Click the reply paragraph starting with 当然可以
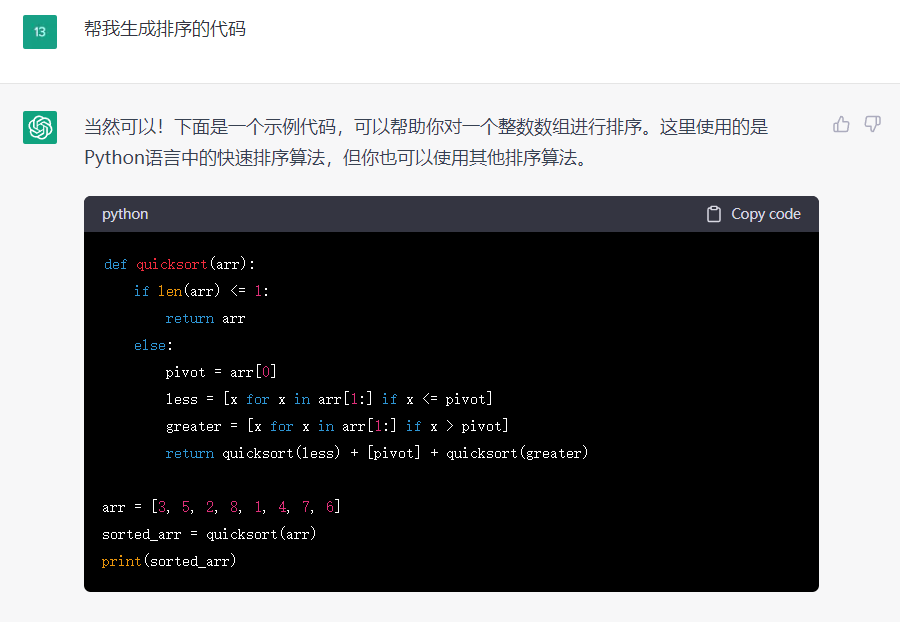900x622 pixels. (426, 142)
